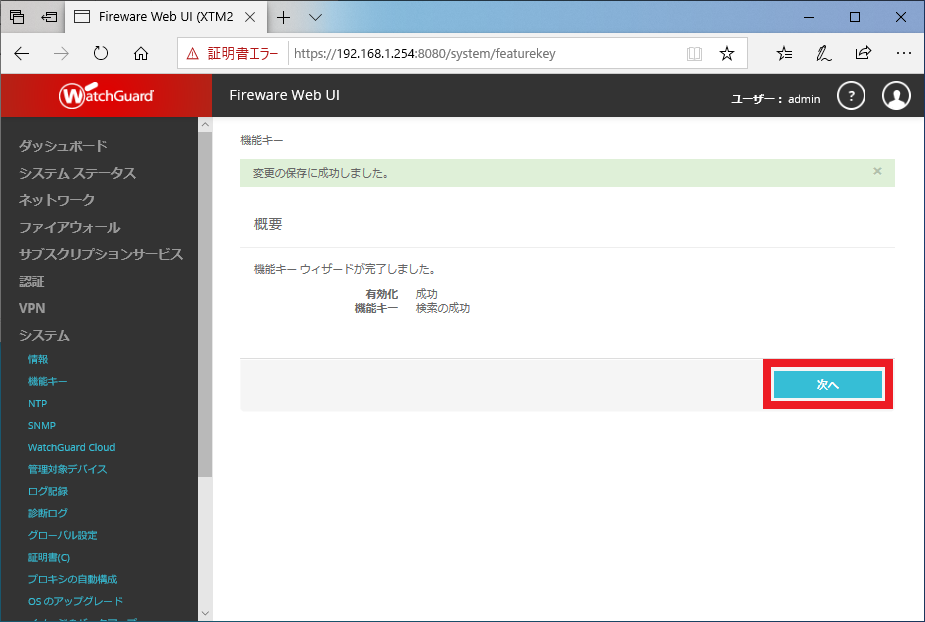
Task: Open reading view from address bar
Action: 694,54
